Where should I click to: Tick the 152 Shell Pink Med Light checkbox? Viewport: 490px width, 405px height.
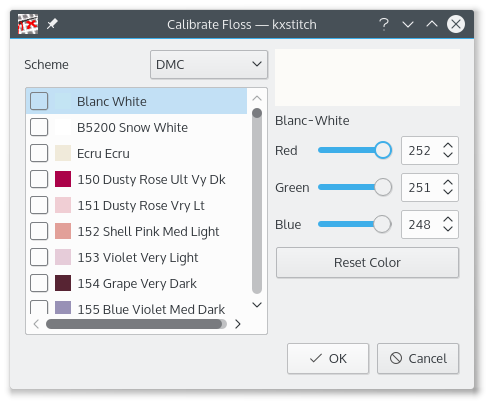coord(39,231)
